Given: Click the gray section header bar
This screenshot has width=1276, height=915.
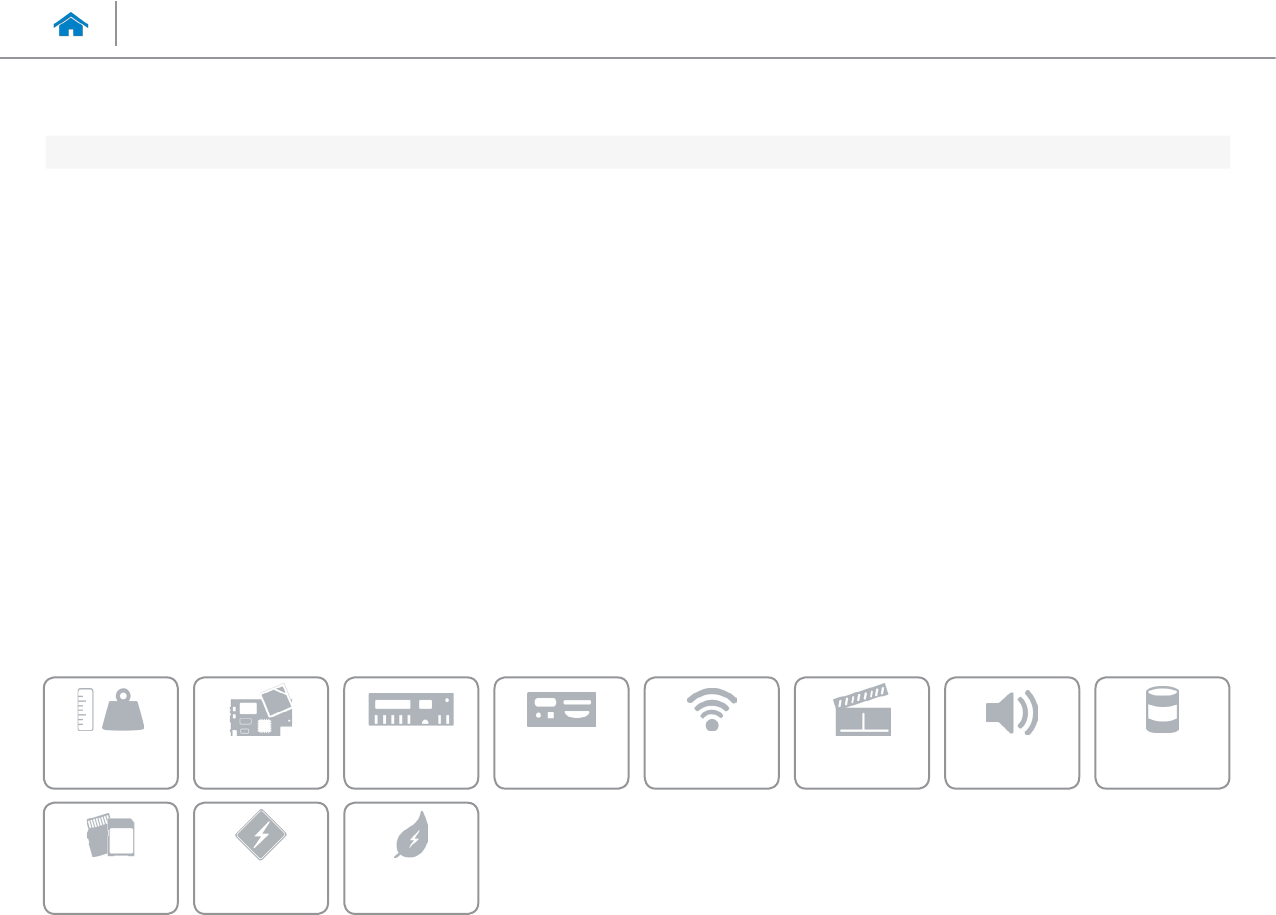Looking at the screenshot, I should [638, 152].
